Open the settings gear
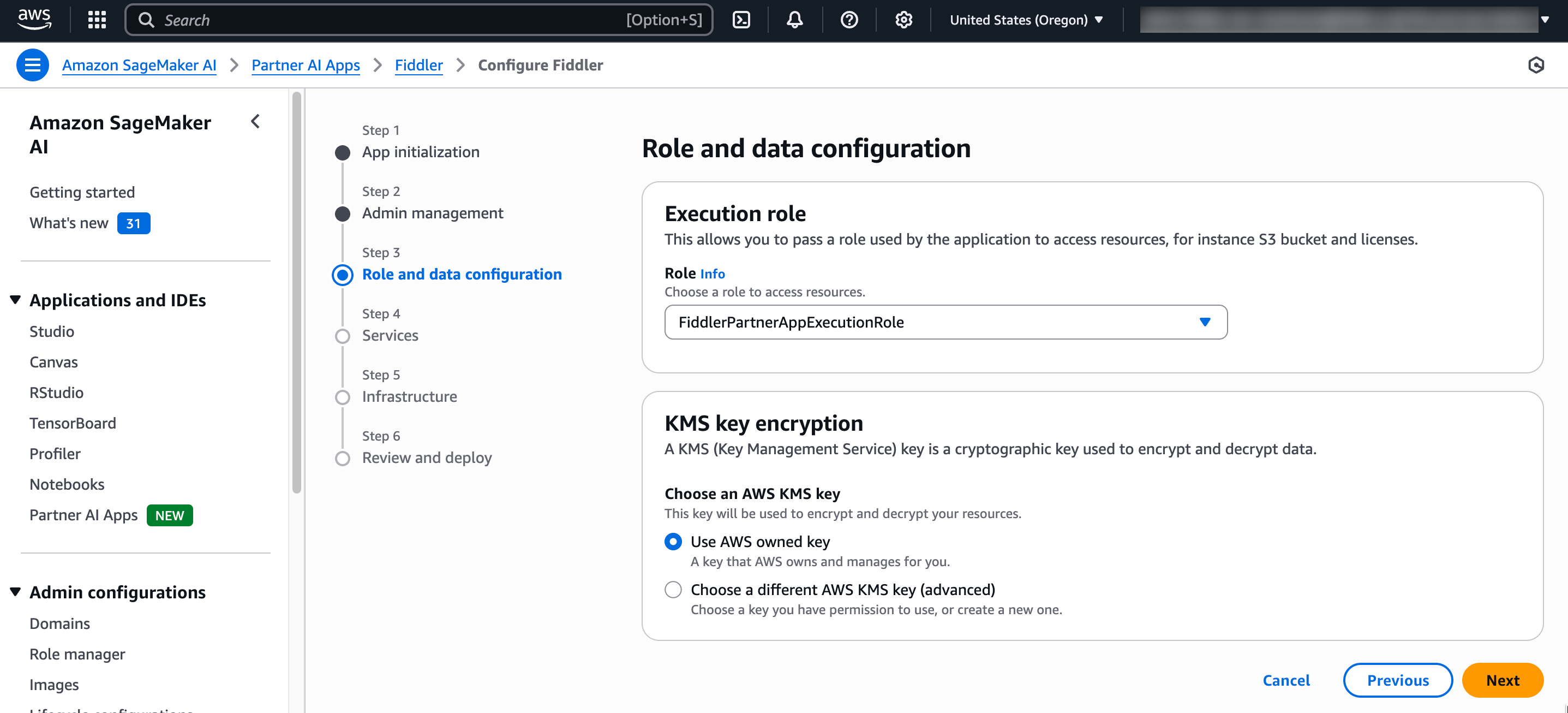Viewport: 1568px width, 713px height. point(903,20)
